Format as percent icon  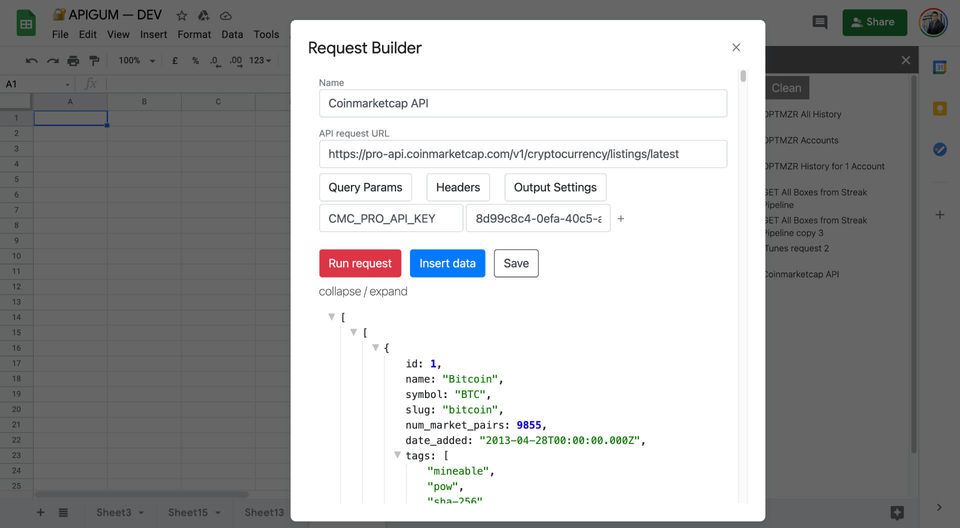195,61
